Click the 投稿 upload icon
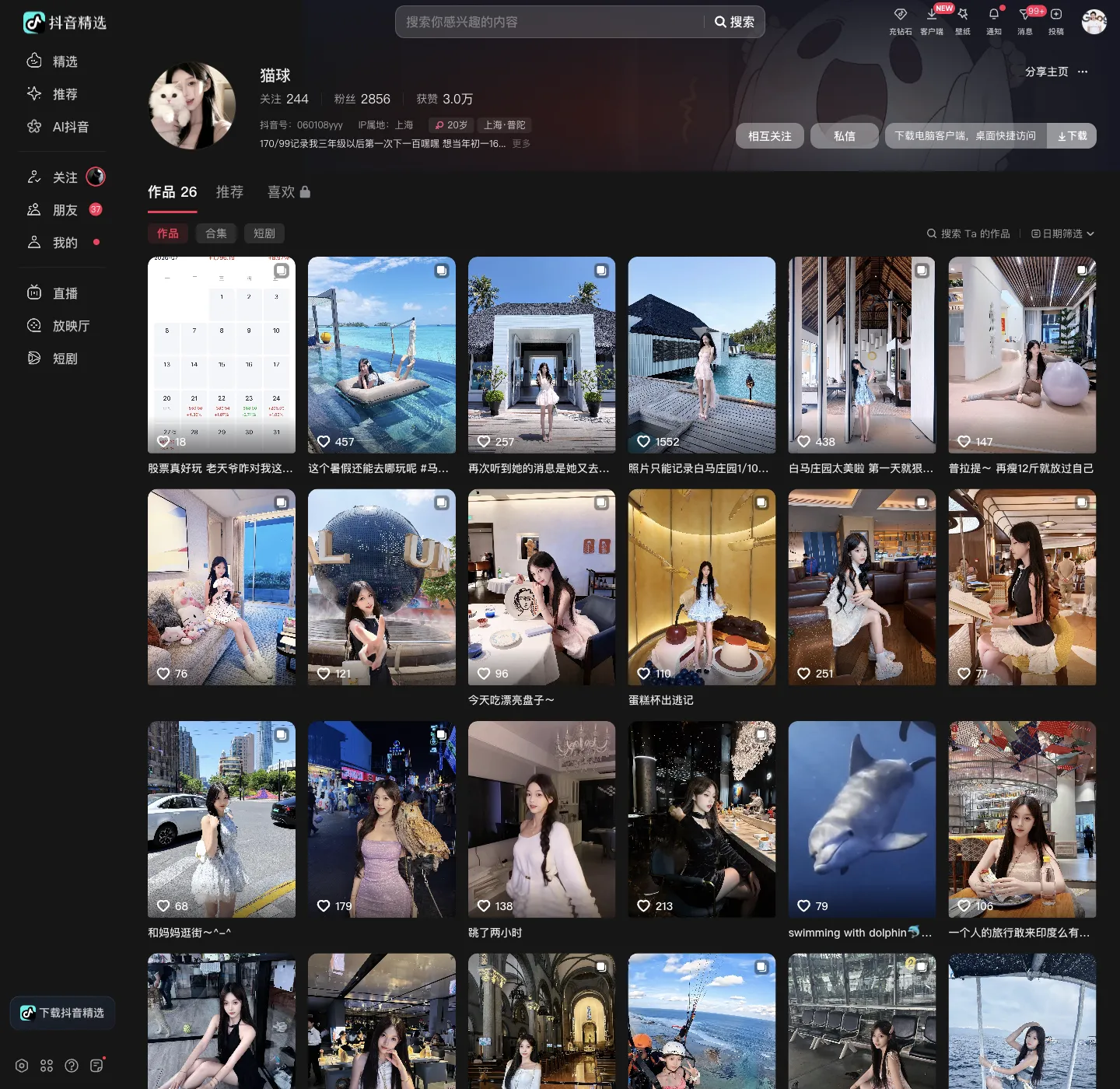The width and height of the screenshot is (1120, 1089). coord(1056,14)
